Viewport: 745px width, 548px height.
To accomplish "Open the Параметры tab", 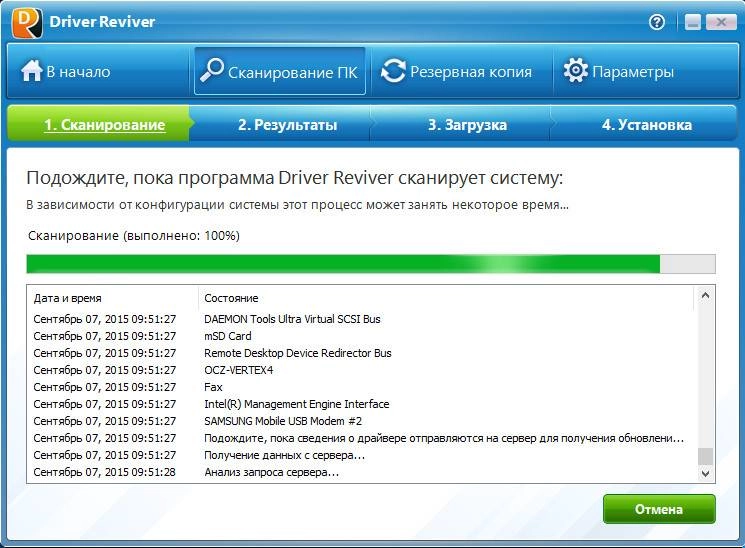I will click(x=645, y=71).
